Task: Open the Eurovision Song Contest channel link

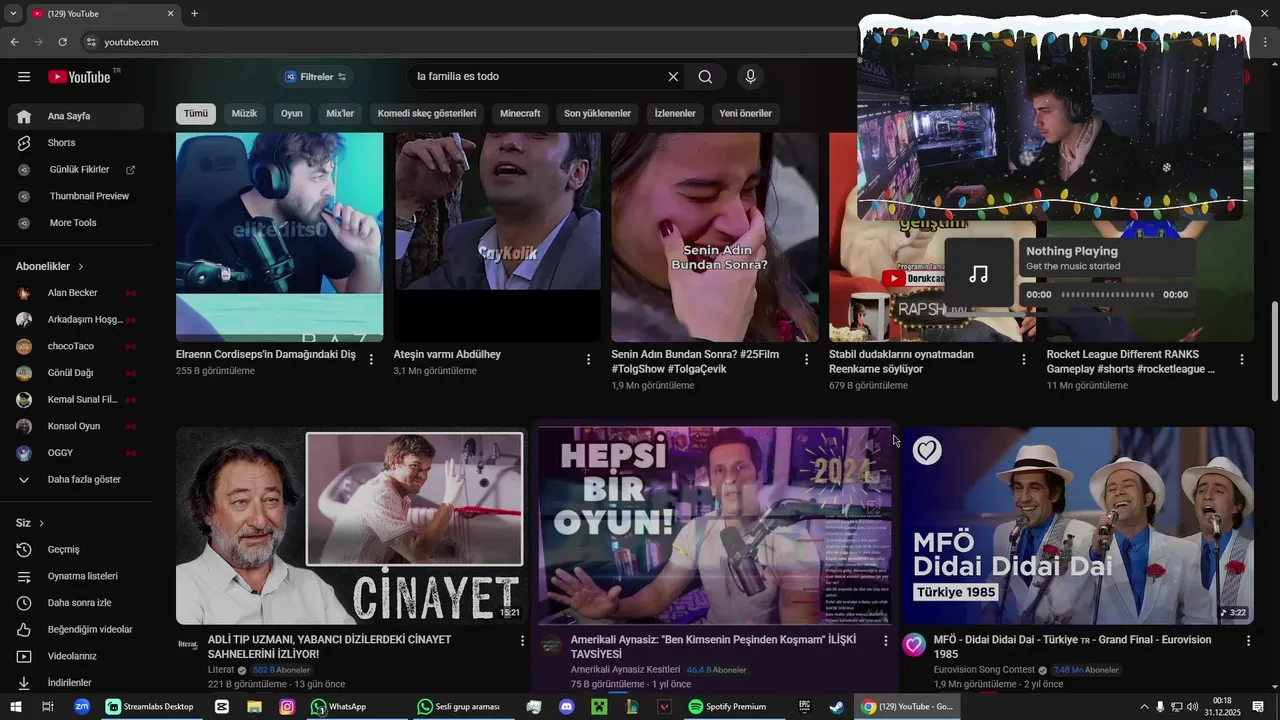Action: point(984,670)
